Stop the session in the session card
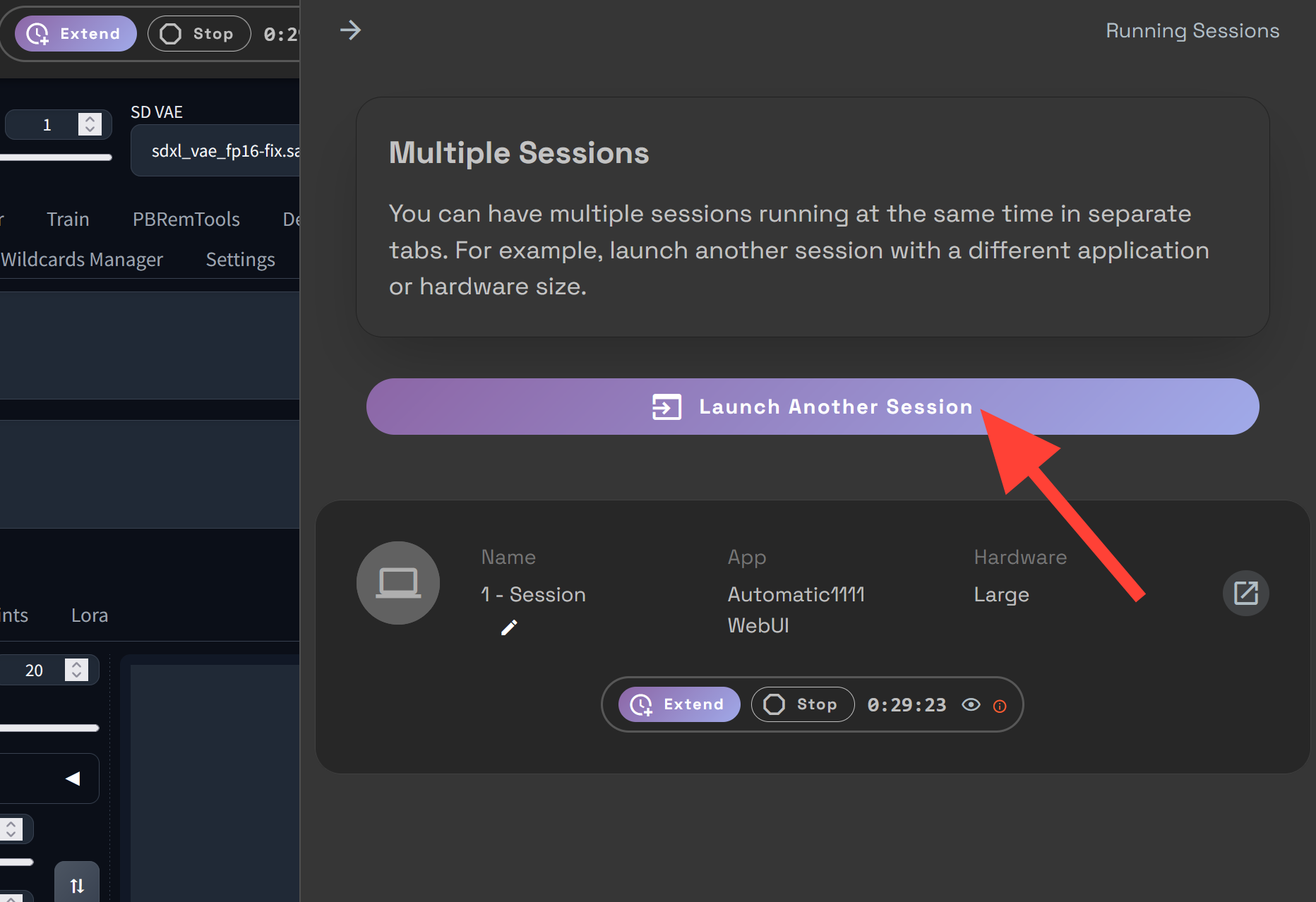 coord(803,704)
